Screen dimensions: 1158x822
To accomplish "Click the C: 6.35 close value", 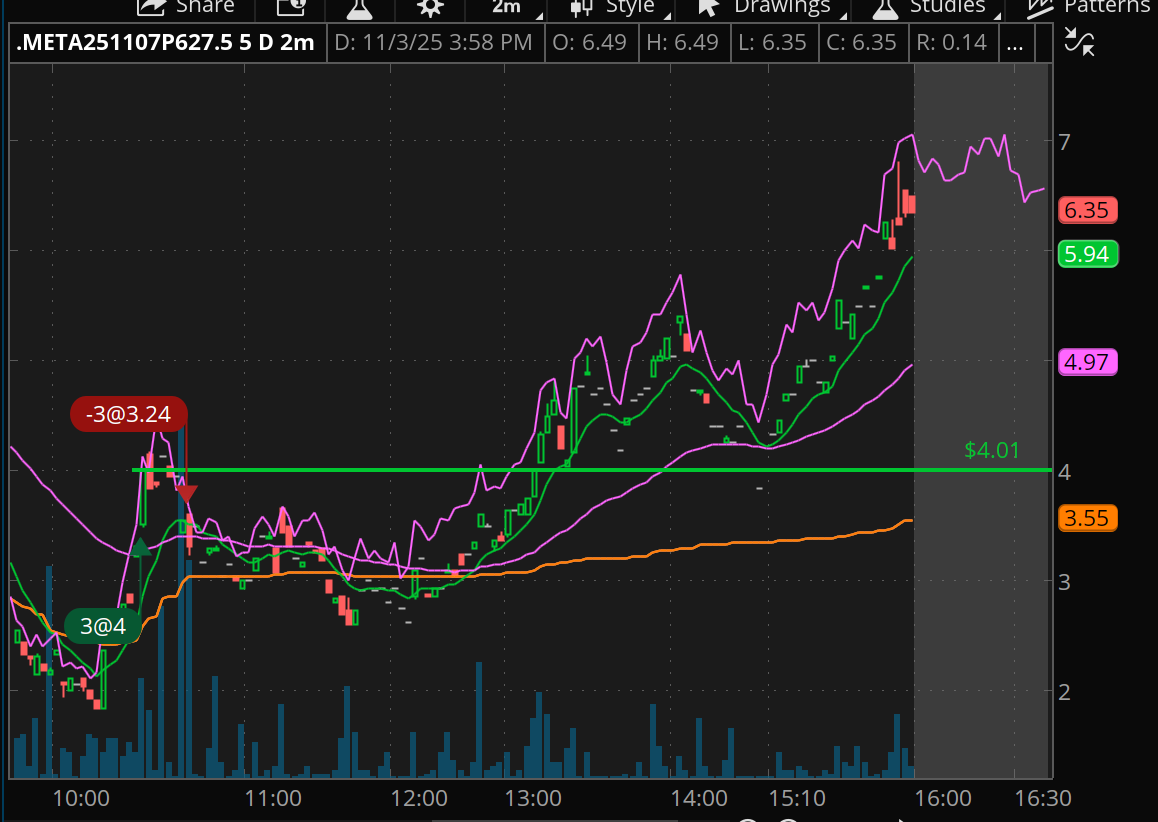I will 863,43.
